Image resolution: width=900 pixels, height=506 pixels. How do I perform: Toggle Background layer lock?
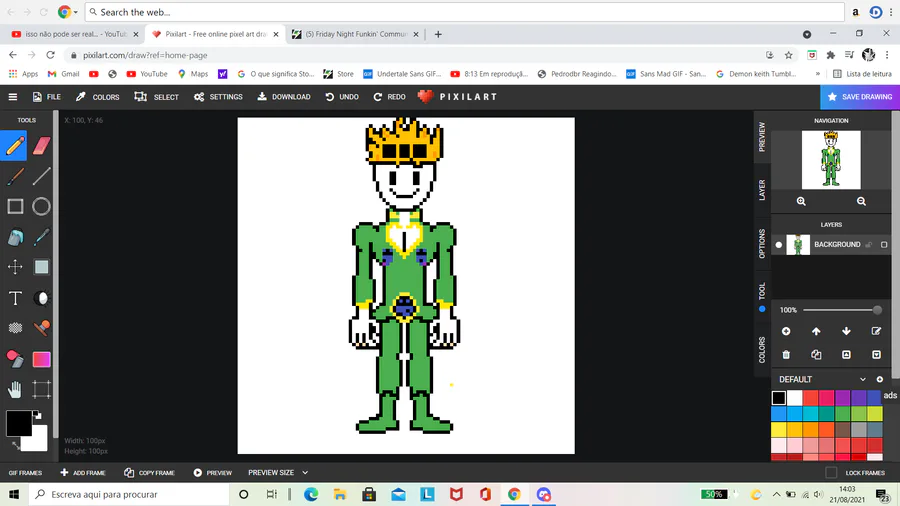point(869,244)
